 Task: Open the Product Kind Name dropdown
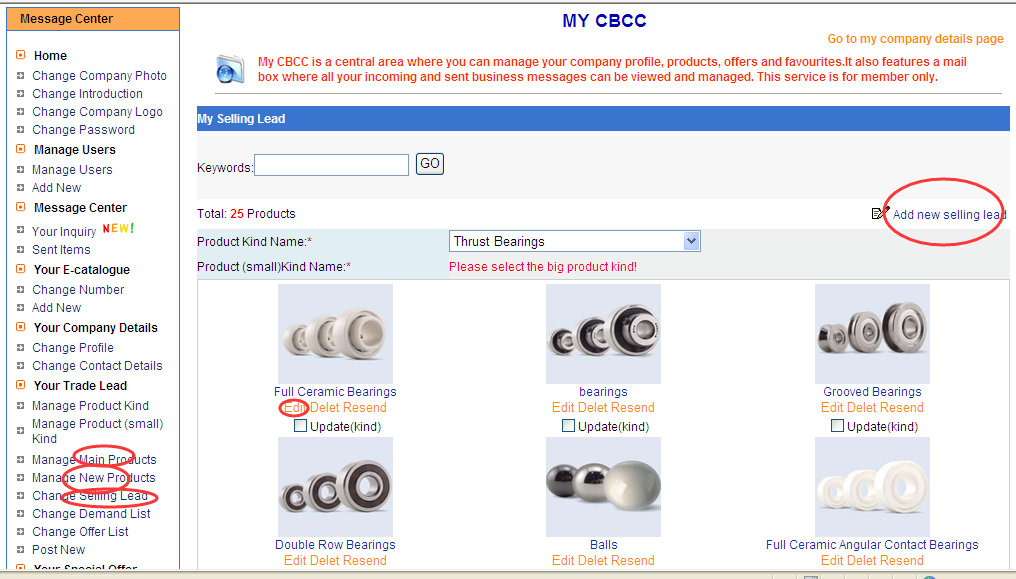574,241
